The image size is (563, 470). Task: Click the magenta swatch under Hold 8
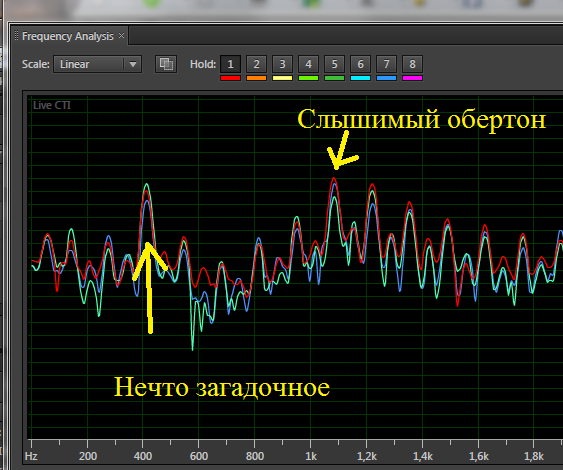(x=412, y=78)
